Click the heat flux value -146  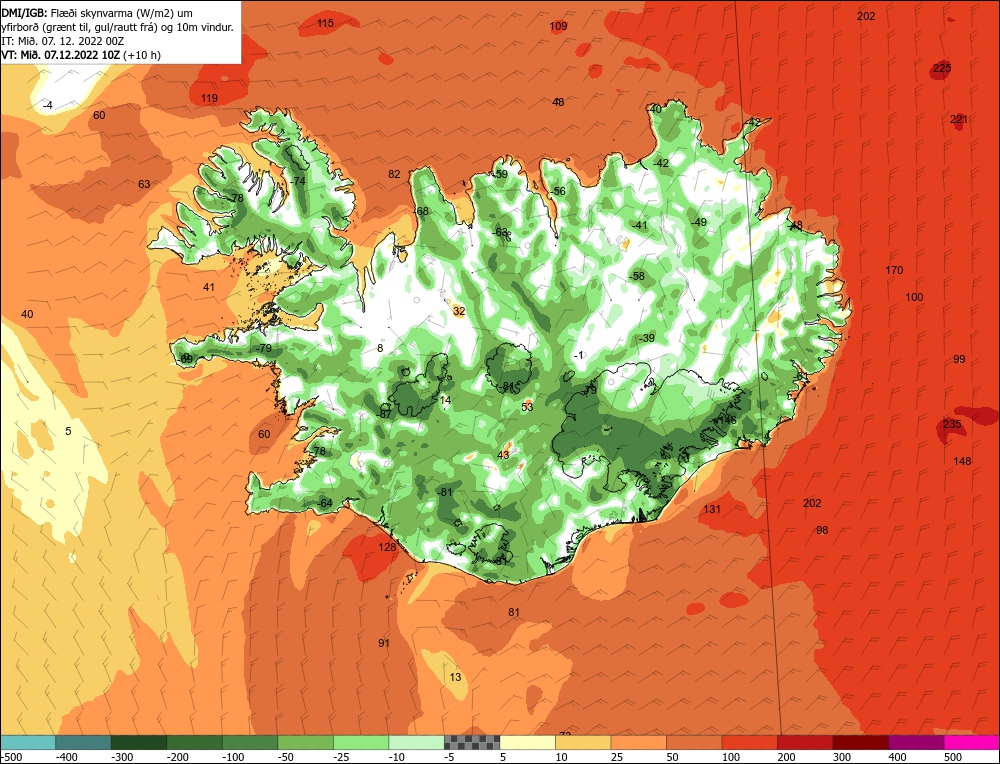pyautogui.click(x=725, y=420)
